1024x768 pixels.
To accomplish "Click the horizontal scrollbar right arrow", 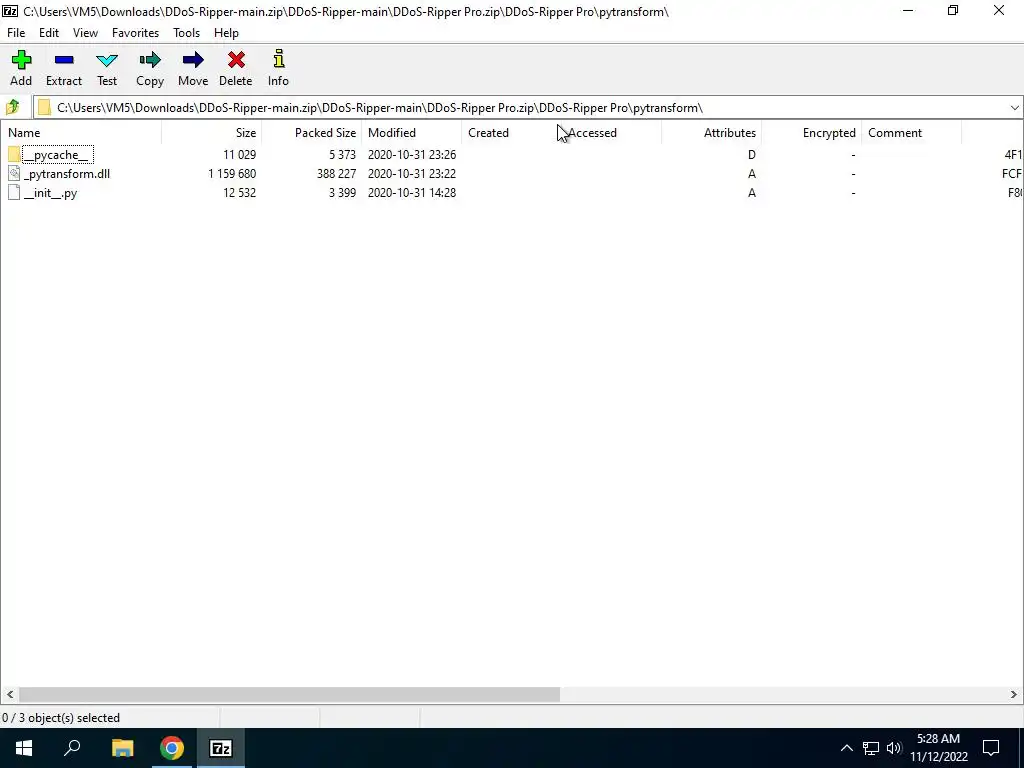I will coord(1014,694).
